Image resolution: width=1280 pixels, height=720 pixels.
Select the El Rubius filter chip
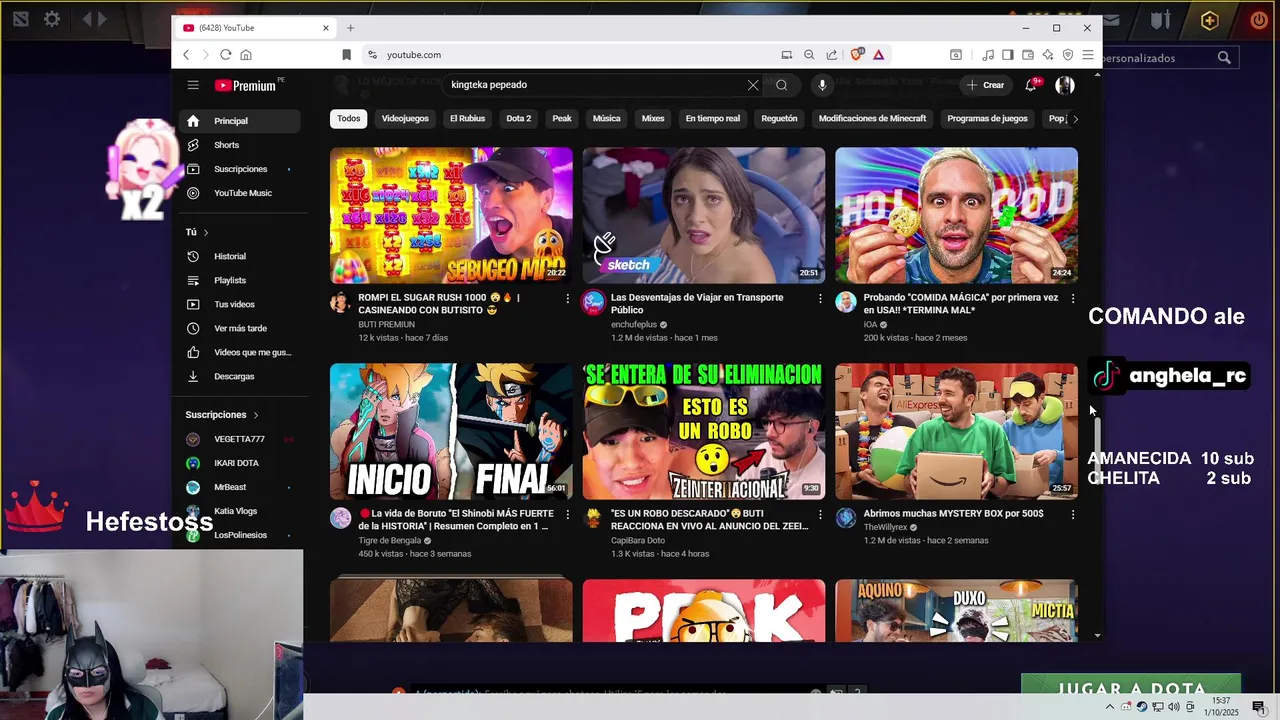[x=467, y=118]
